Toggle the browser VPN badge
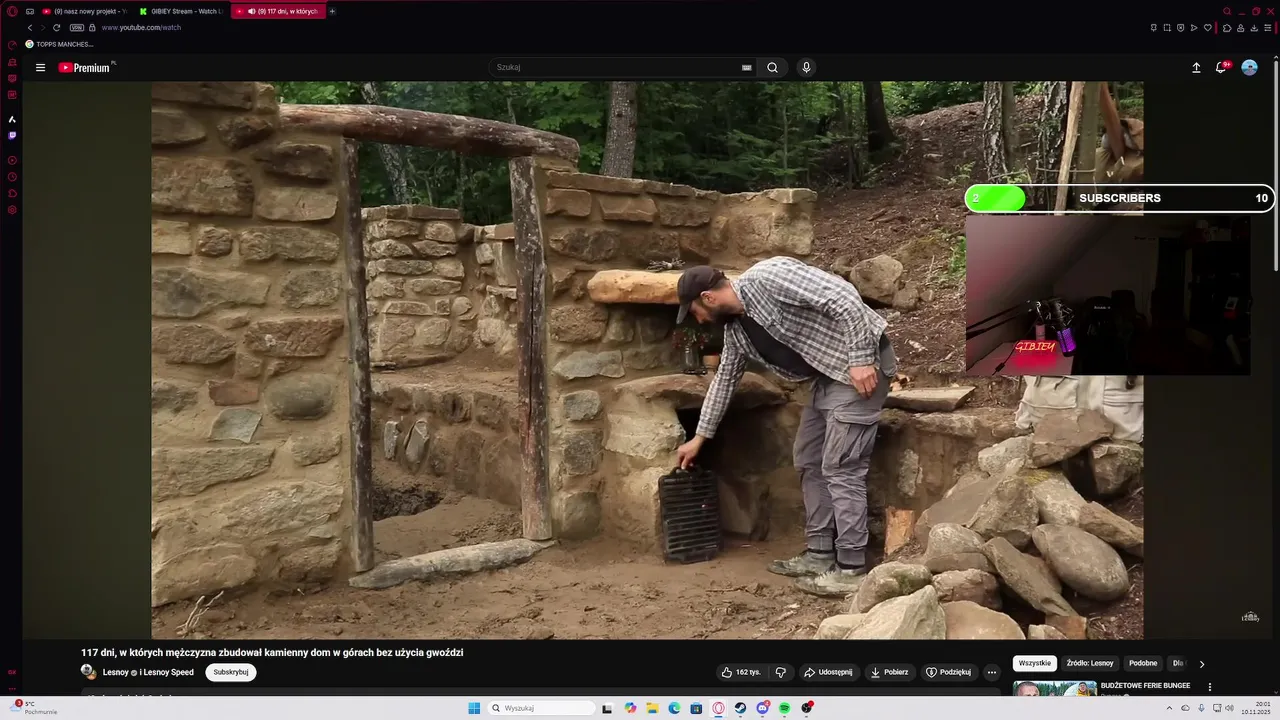This screenshot has width=1280, height=720. 77,27
